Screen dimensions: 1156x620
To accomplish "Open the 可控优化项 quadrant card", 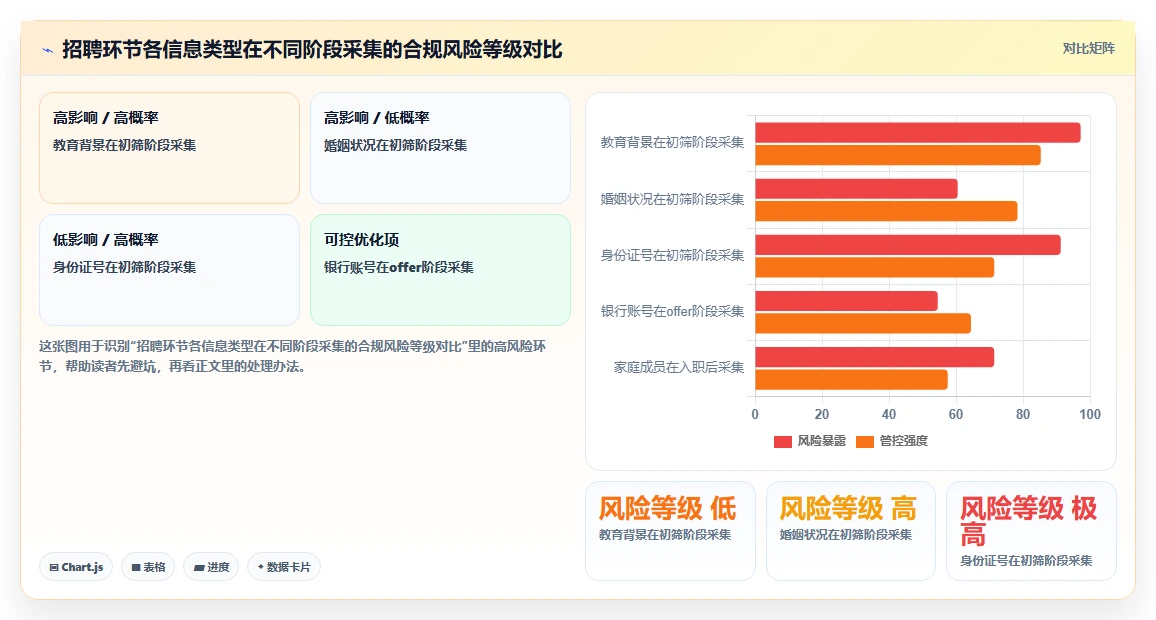I will click(x=440, y=270).
